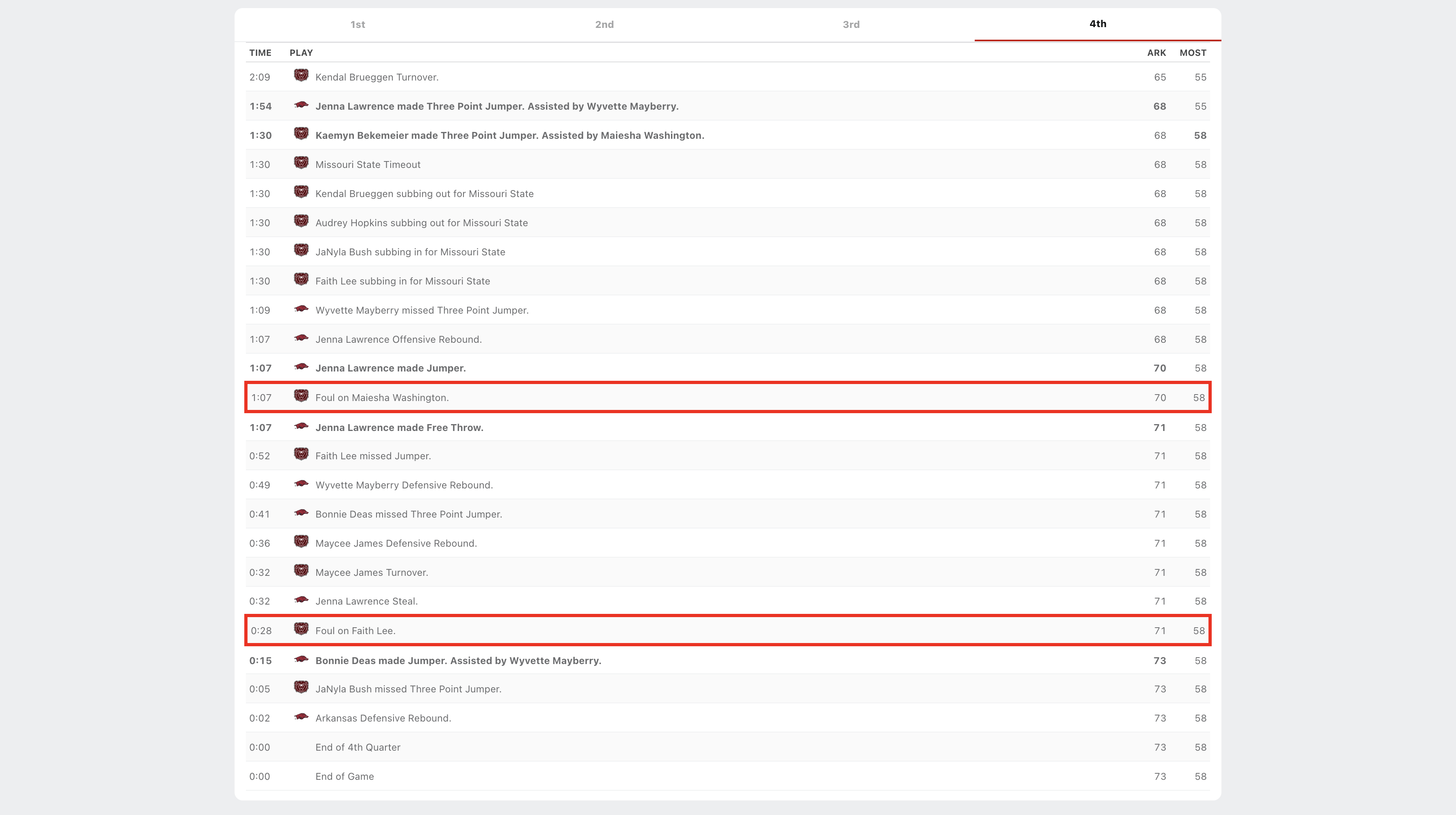Click bear logo beside Foul on Faith Lee
Viewport: 1456px width, 815px height.
coord(301,630)
